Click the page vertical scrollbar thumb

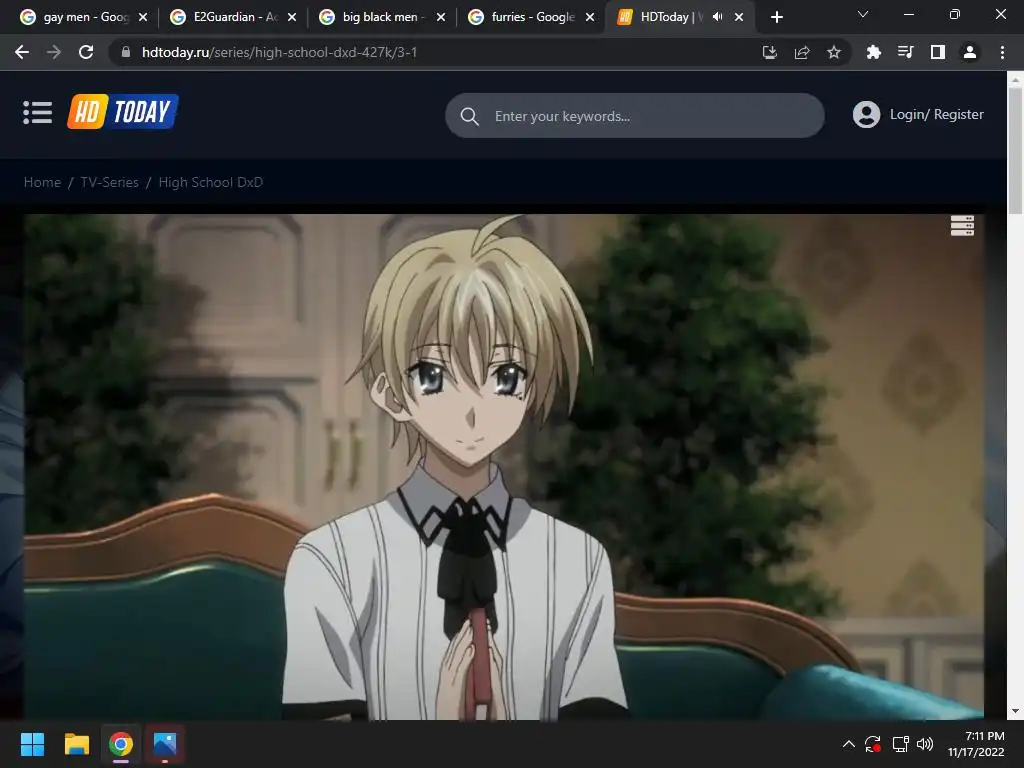[1015, 150]
